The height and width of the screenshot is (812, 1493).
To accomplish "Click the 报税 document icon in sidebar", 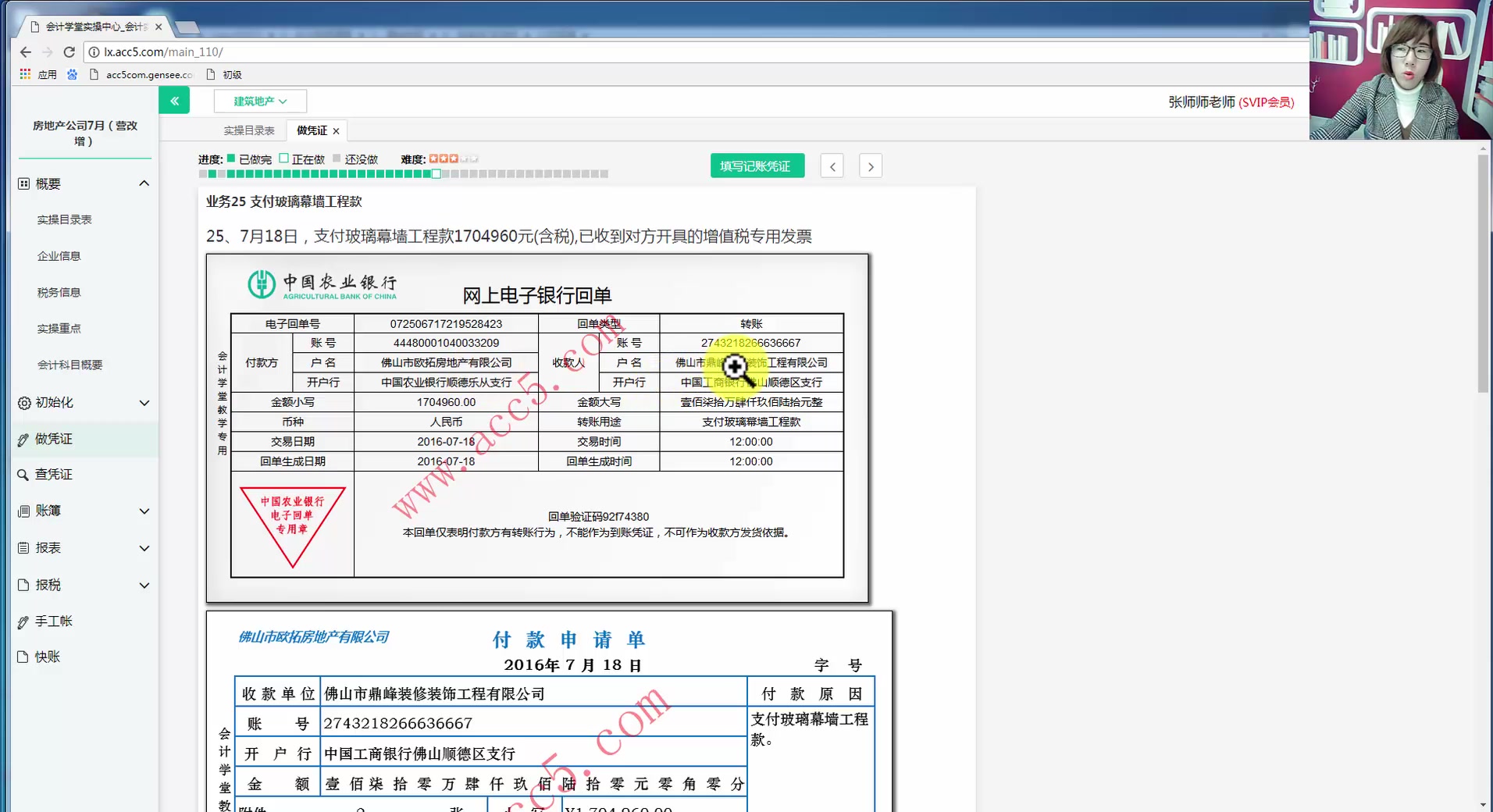I will [x=22, y=584].
